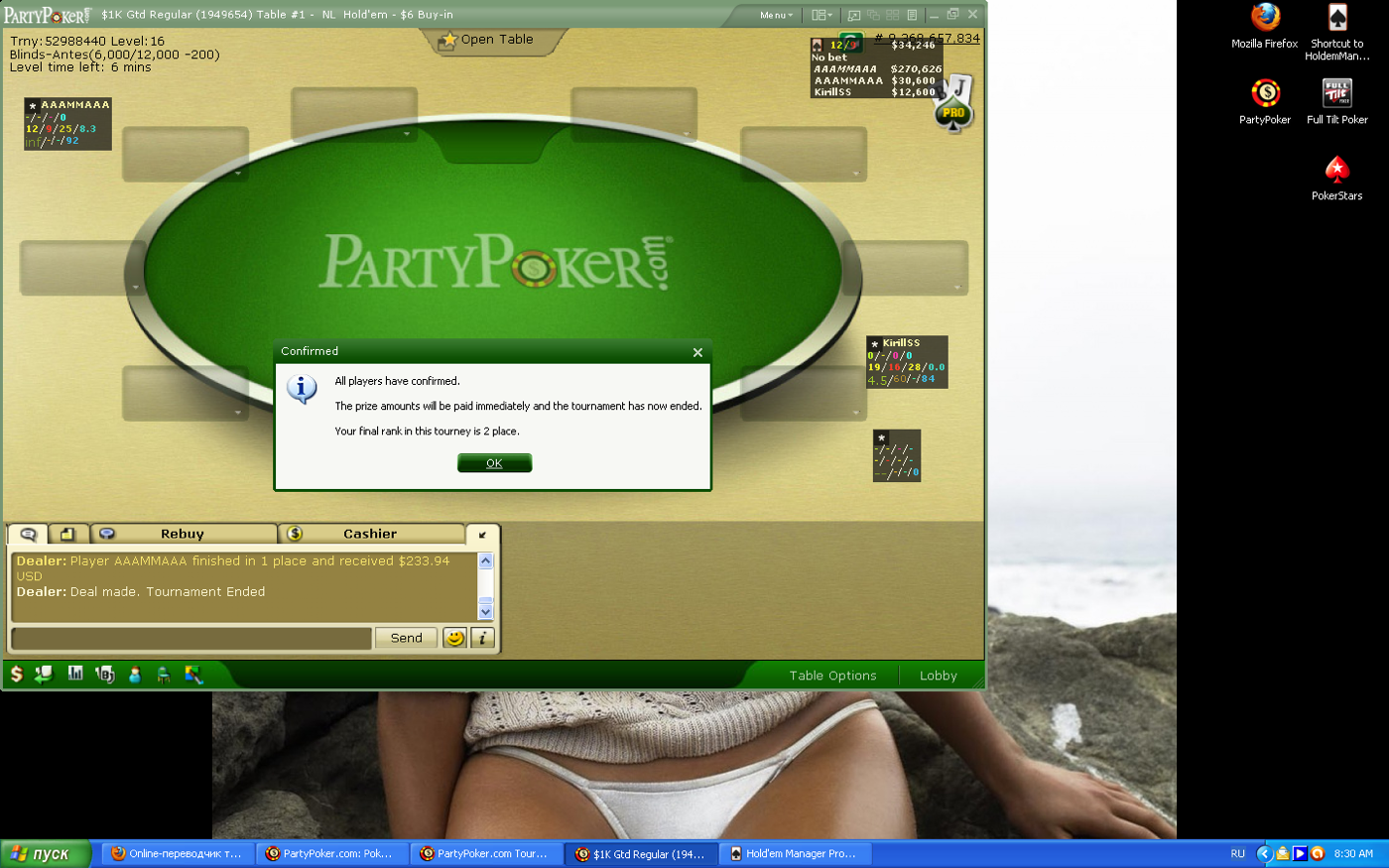Click the star icon on the AAAMMAAA HUD panel
The height and width of the screenshot is (868, 1389).
pyautogui.click(x=33, y=105)
